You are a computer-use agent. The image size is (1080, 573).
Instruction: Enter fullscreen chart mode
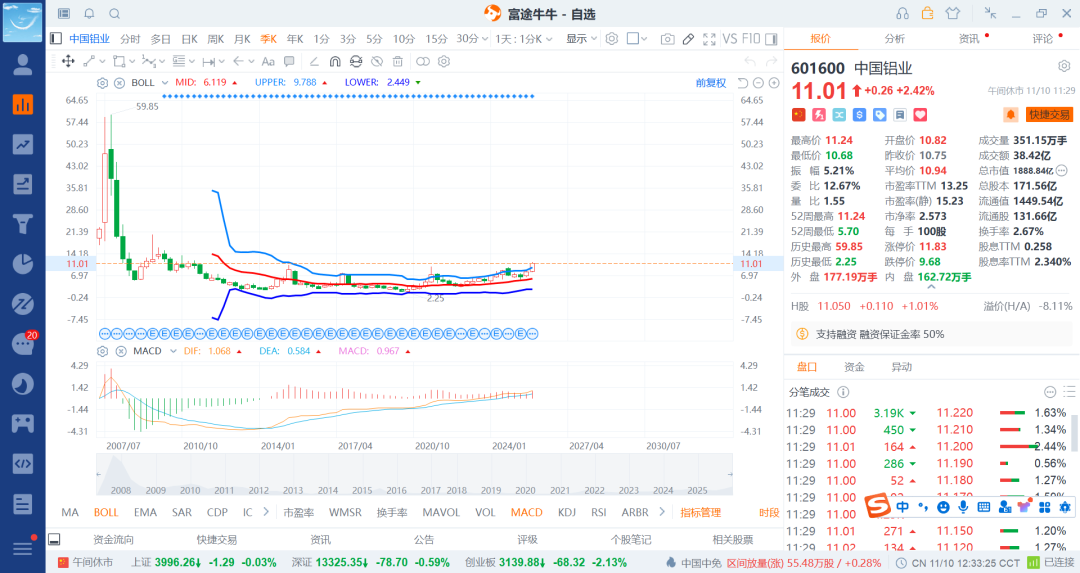709,39
